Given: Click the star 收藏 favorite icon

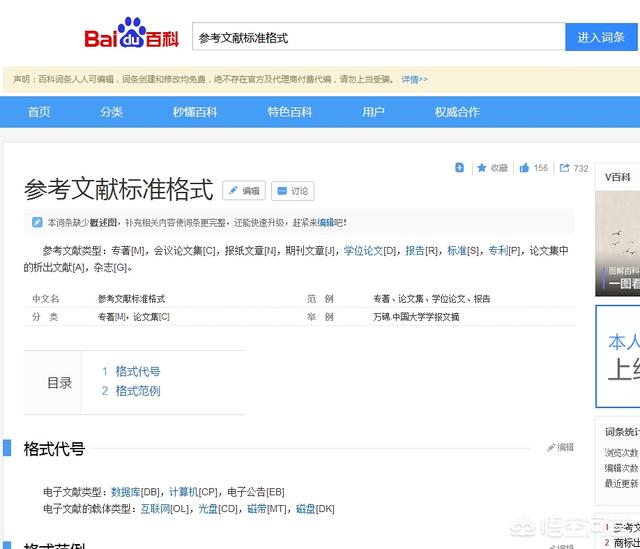Looking at the screenshot, I should pyautogui.click(x=482, y=168).
